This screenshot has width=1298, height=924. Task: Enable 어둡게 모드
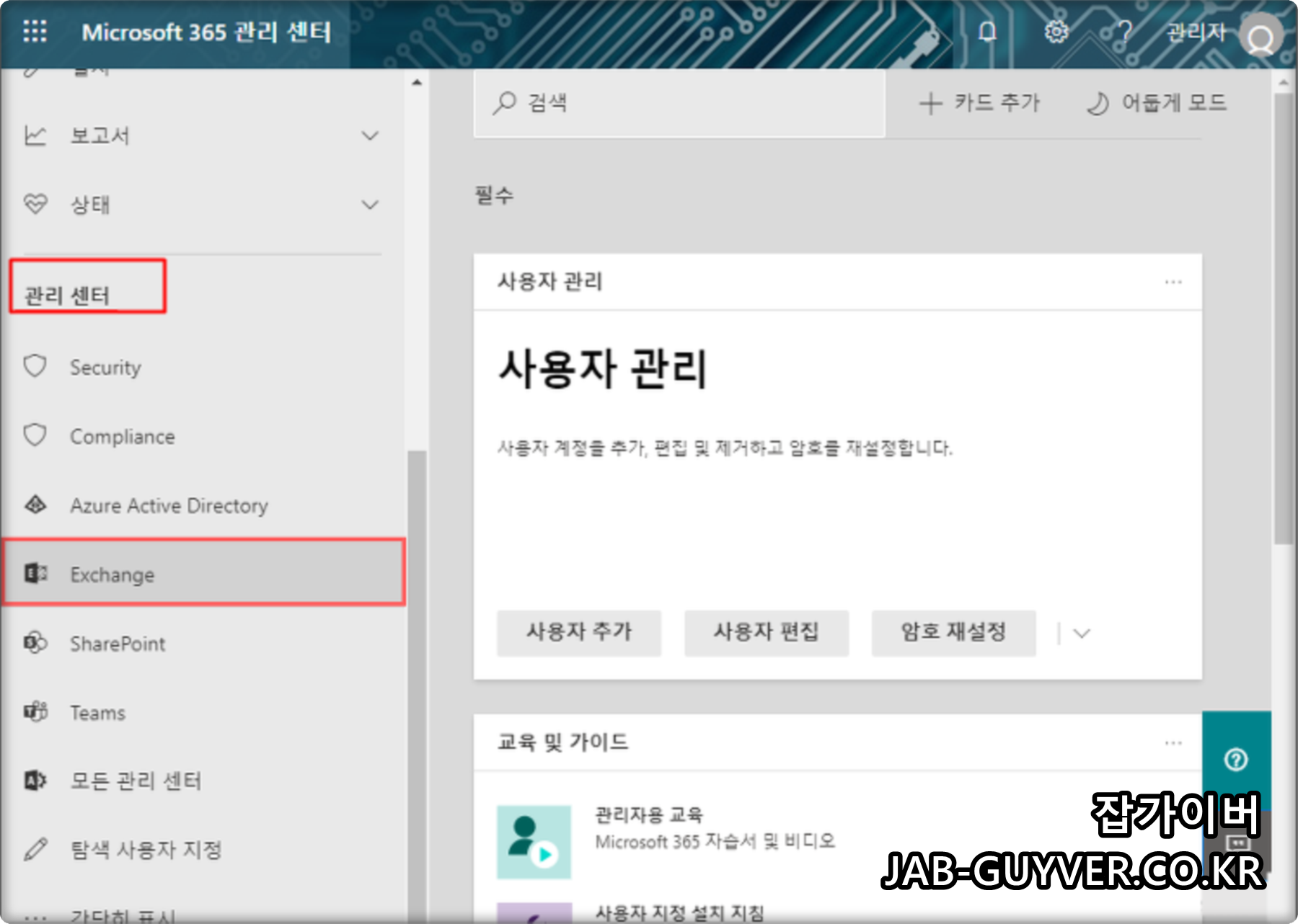pyautogui.click(x=1157, y=103)
